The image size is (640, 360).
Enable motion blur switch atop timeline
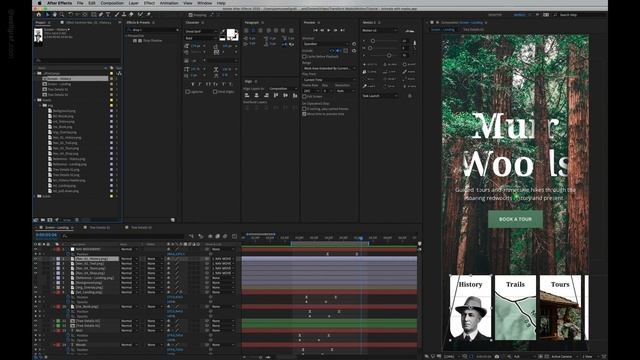(225, 236)
